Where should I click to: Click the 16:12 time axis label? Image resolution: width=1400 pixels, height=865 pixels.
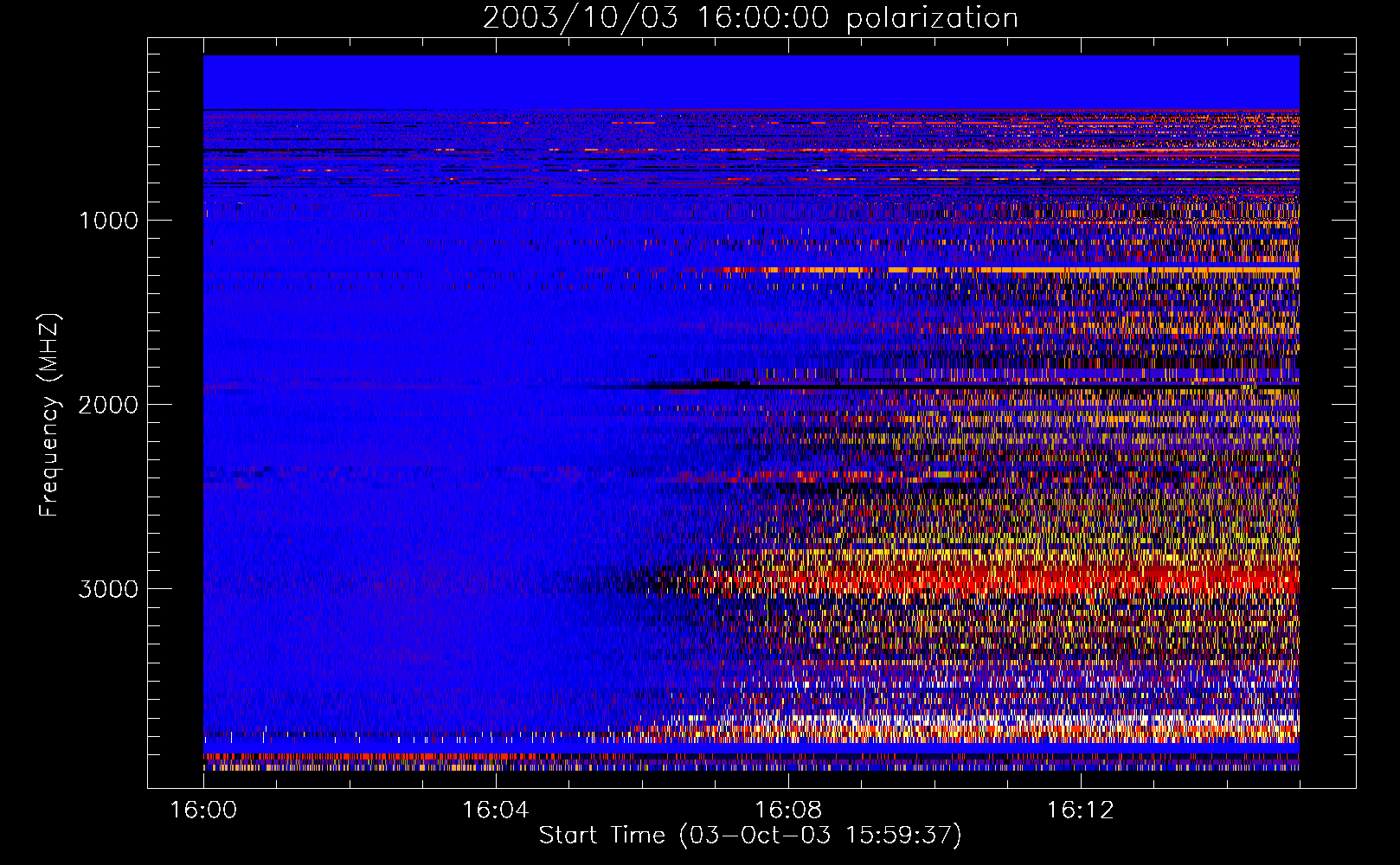coord(1080,810)
